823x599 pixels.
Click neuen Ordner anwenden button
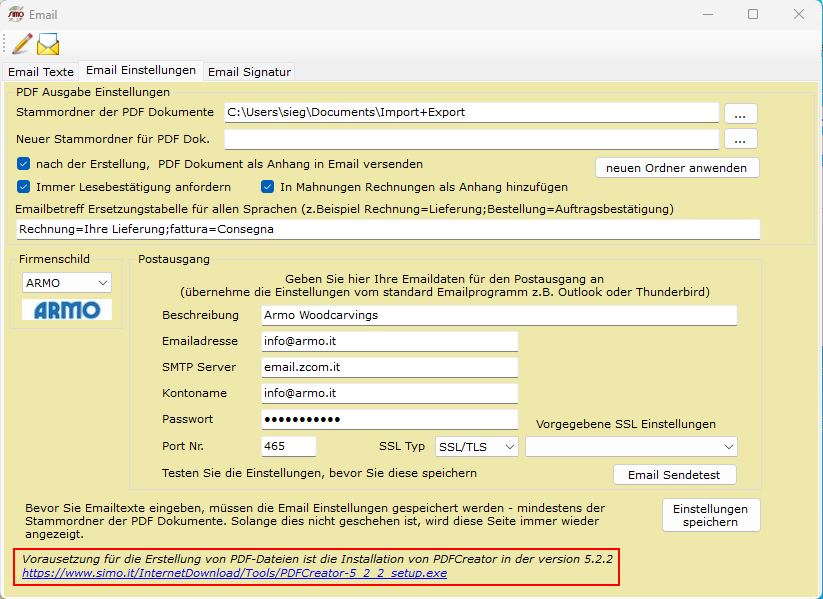point(677,168)
